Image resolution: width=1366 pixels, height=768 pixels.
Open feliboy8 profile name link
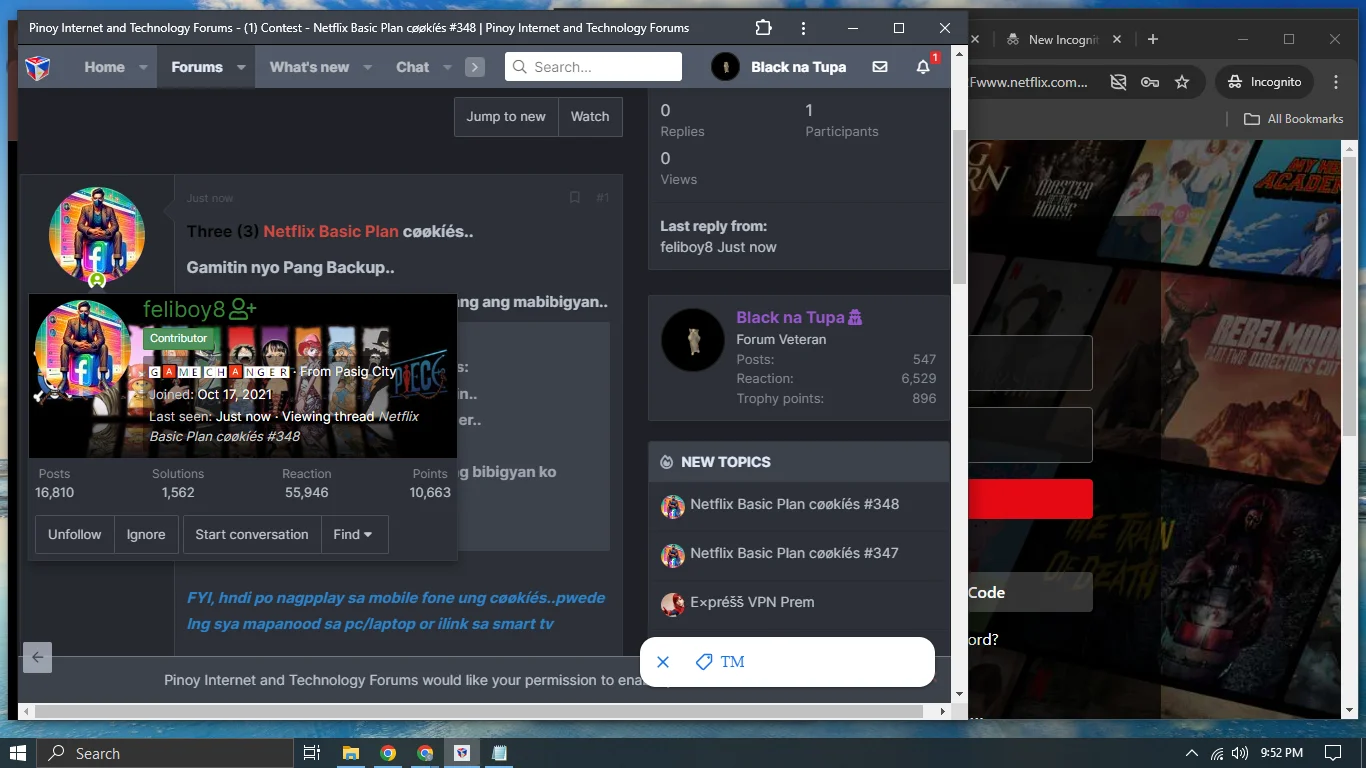(184, 309)
